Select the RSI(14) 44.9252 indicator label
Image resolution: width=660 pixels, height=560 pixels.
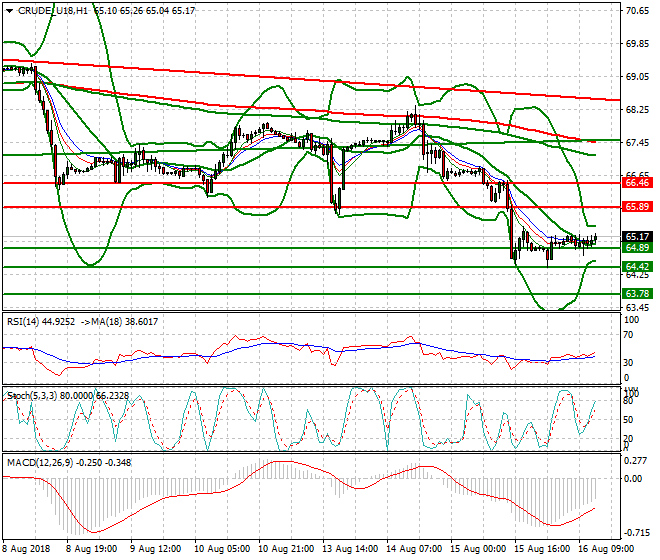click(x=41, y=322)
